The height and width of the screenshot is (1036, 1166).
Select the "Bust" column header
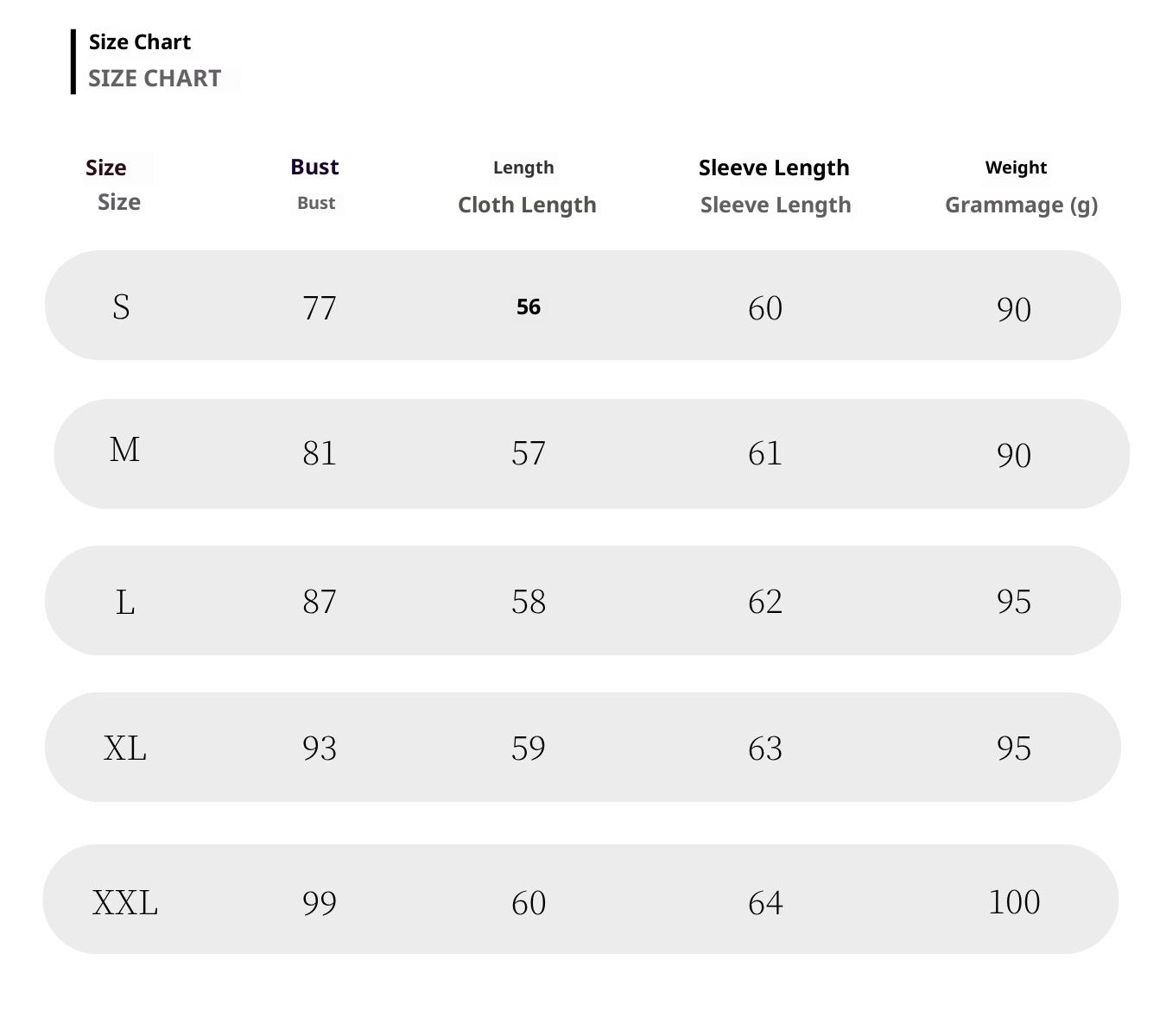coord(314,167)
